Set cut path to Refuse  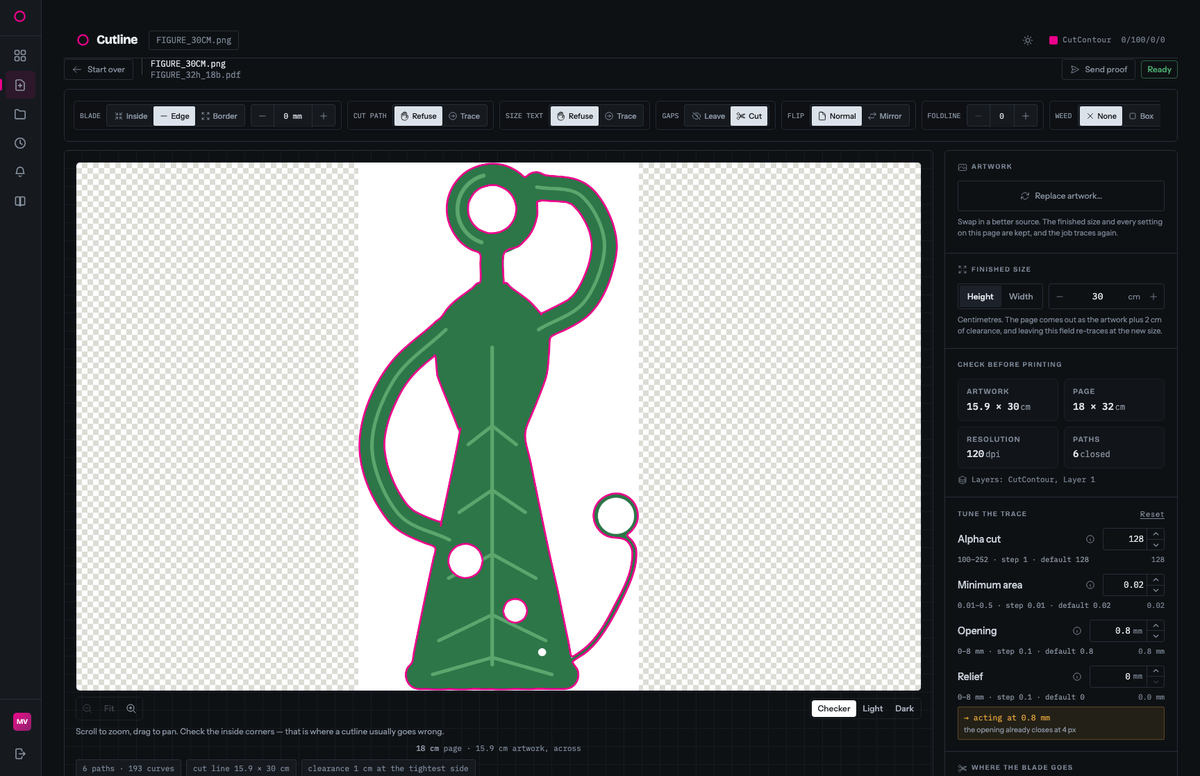[418, 116]
